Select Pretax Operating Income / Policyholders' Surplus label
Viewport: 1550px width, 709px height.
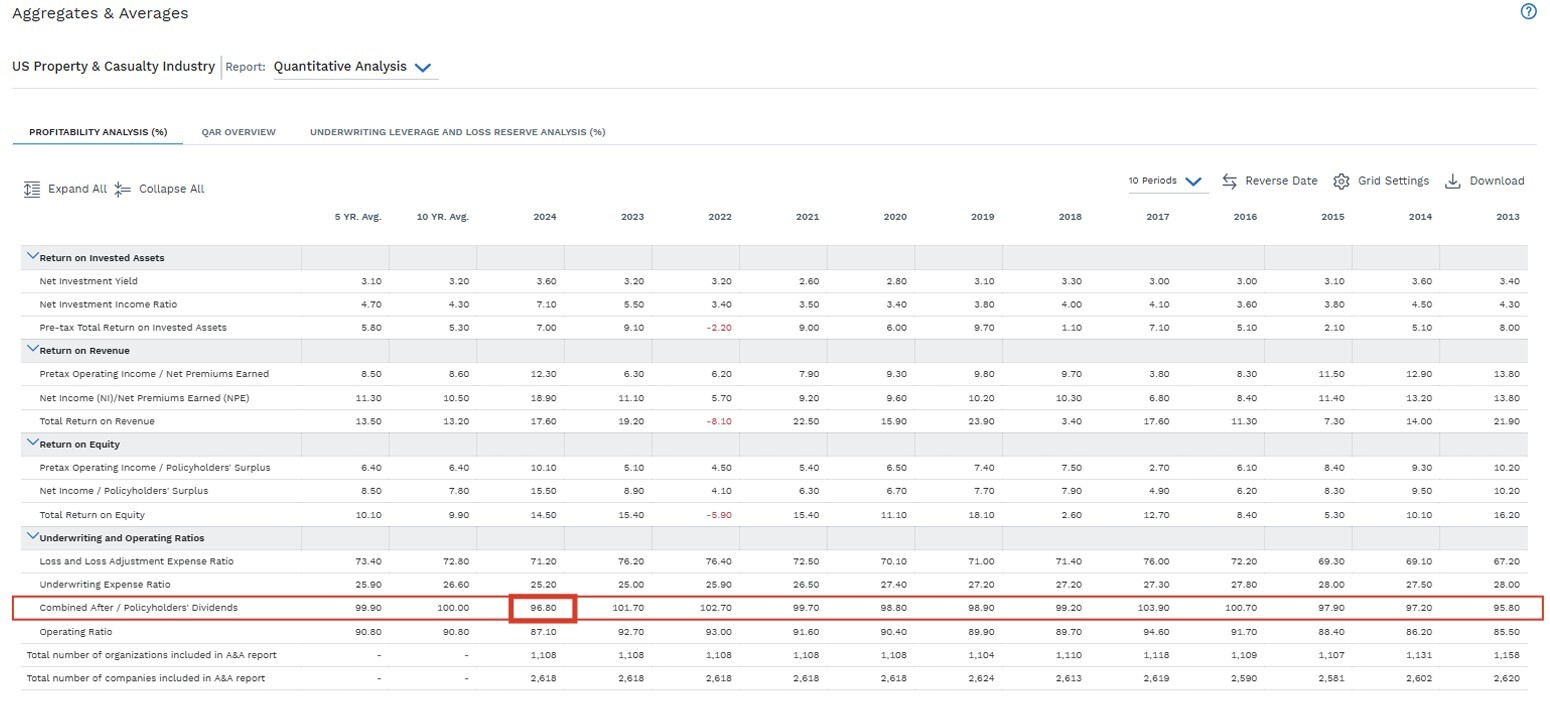tap(155, 467)
